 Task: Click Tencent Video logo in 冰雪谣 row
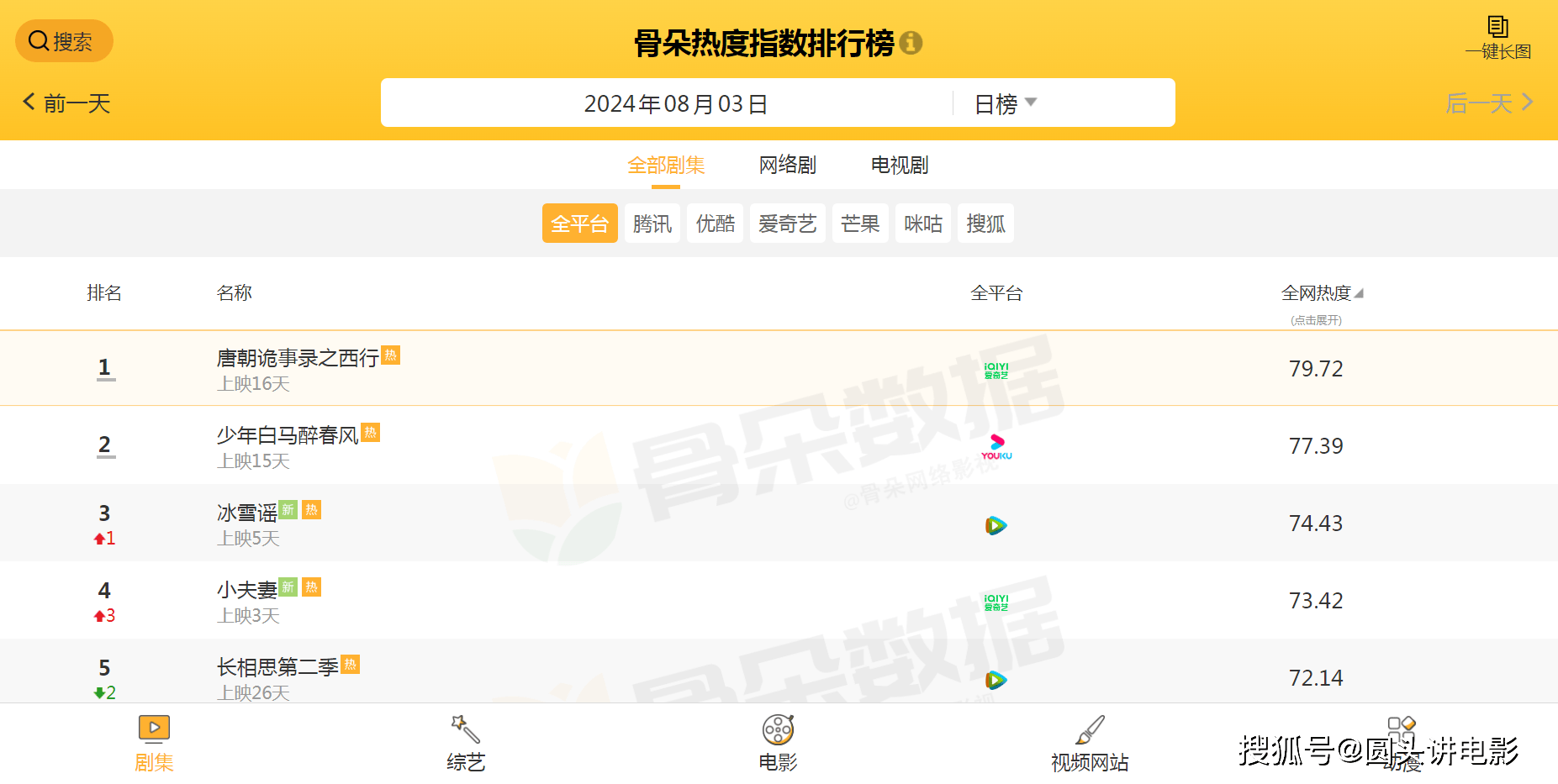click(996, 525)
